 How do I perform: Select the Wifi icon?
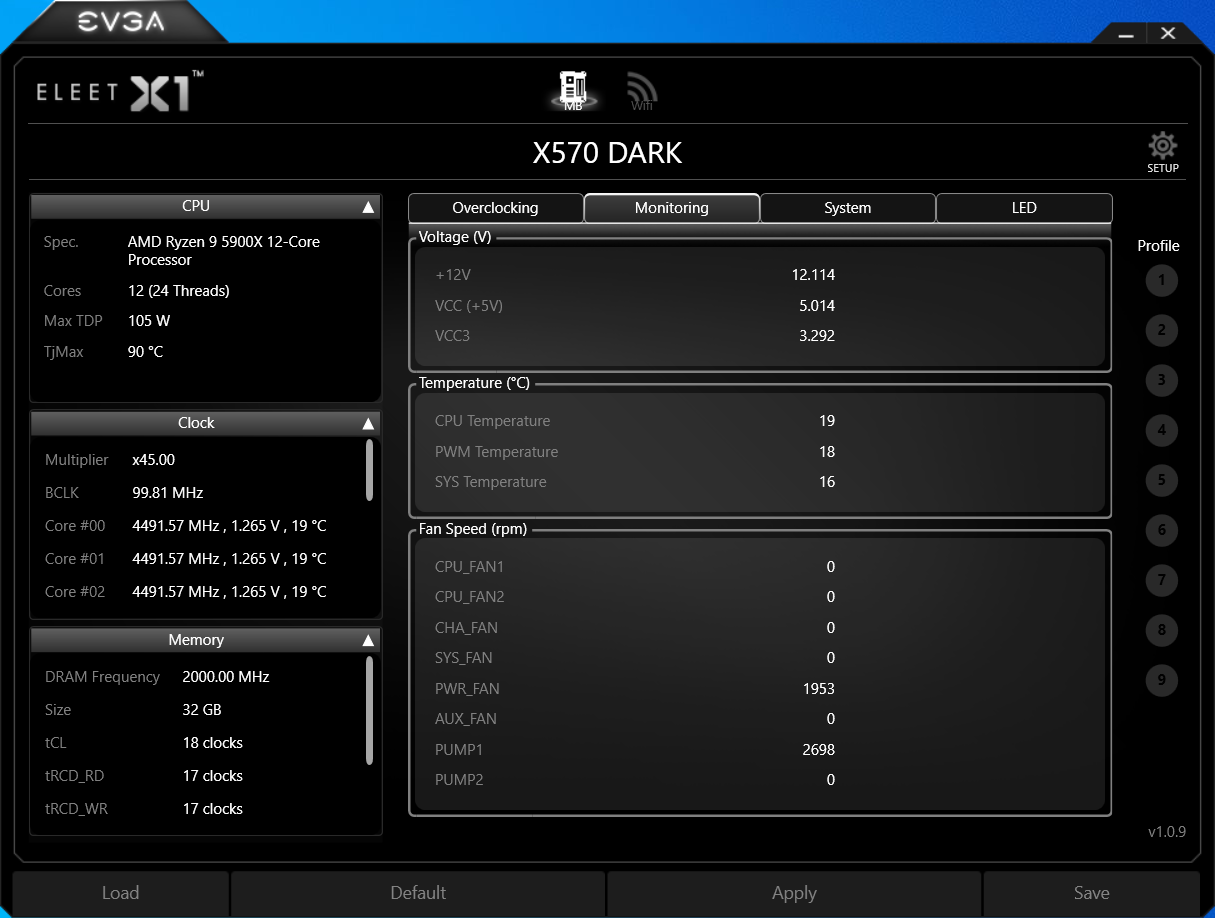[642, 92]
